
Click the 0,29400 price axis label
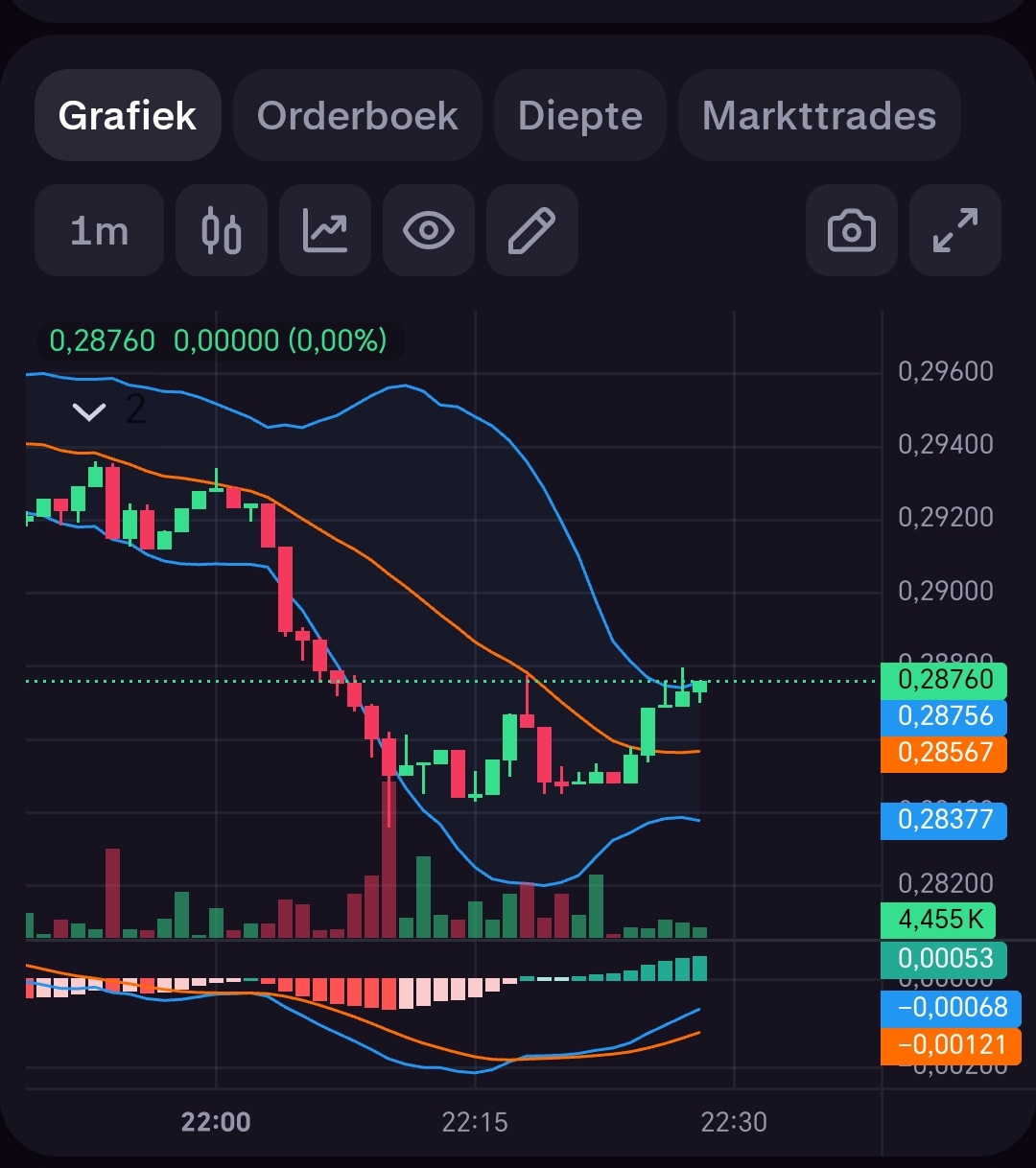click(946, 445)
